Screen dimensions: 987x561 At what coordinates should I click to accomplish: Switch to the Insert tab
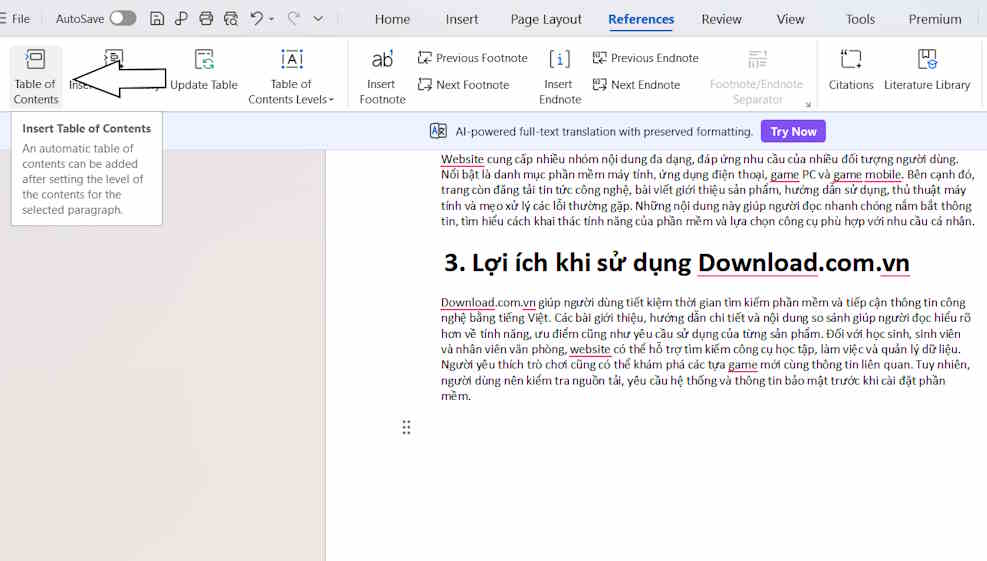[462, 20]
